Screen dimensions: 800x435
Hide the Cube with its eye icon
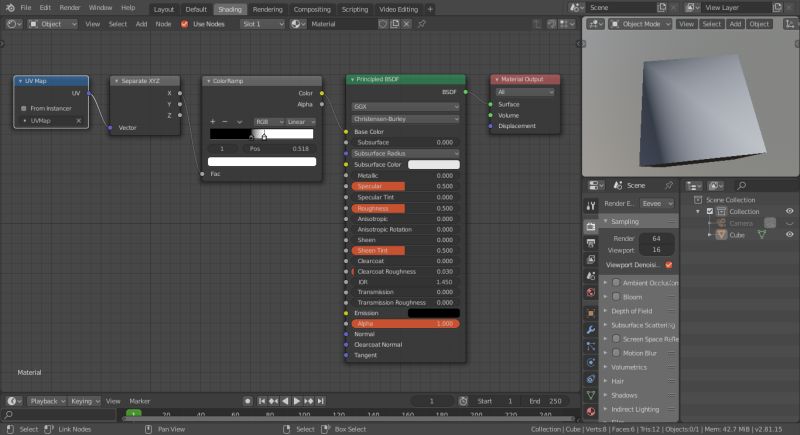(789, 235)
